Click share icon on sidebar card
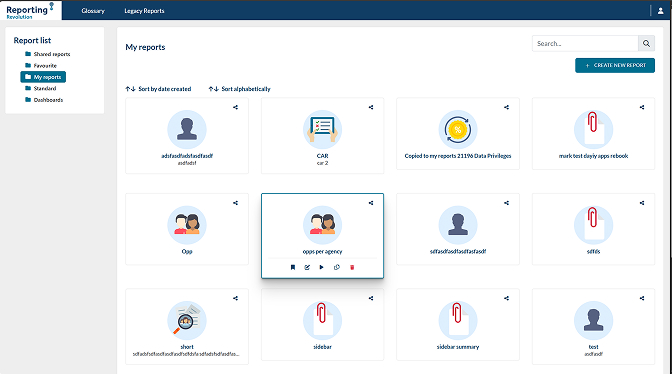Image resolution: width=672 pixels, height=374 pixels. tap(371, 298)
